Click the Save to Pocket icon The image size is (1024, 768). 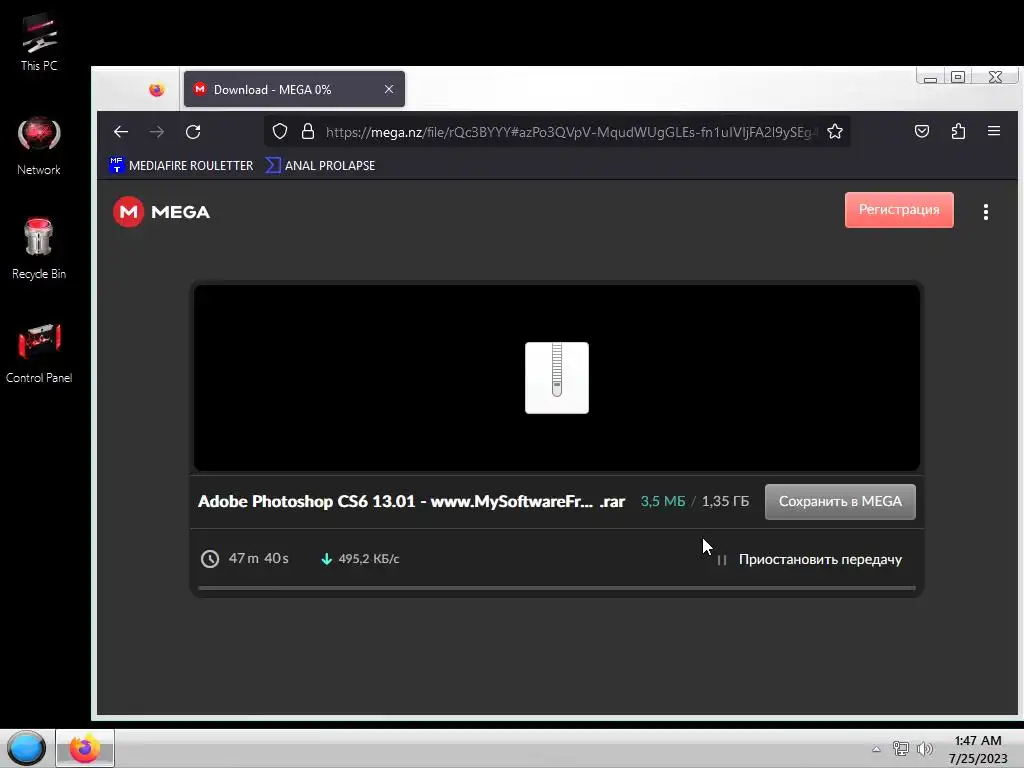tap(921, 131)
